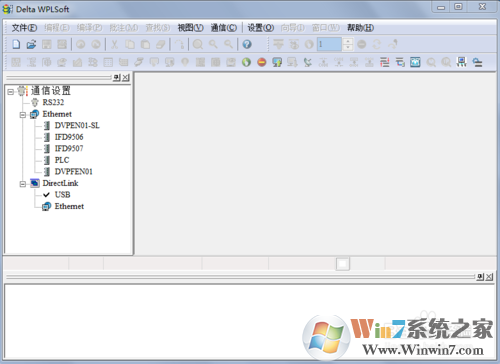This screenshot has height=364, width=500.
Task: Select the DirectLink tree node
Action: click(x=60, y=183)
